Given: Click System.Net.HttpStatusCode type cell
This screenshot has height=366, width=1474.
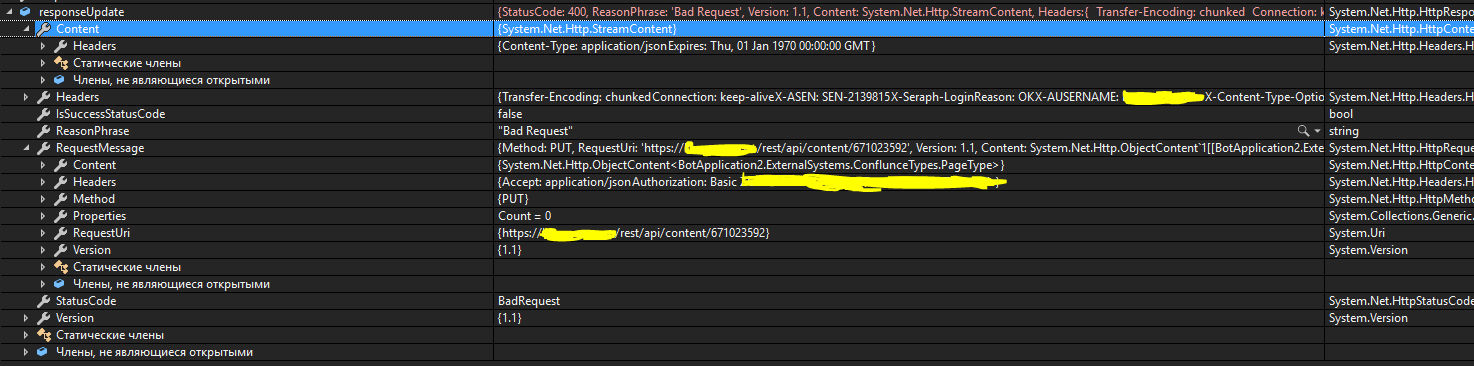Looking at the screenshot, I should click(x=1400, y=301).
